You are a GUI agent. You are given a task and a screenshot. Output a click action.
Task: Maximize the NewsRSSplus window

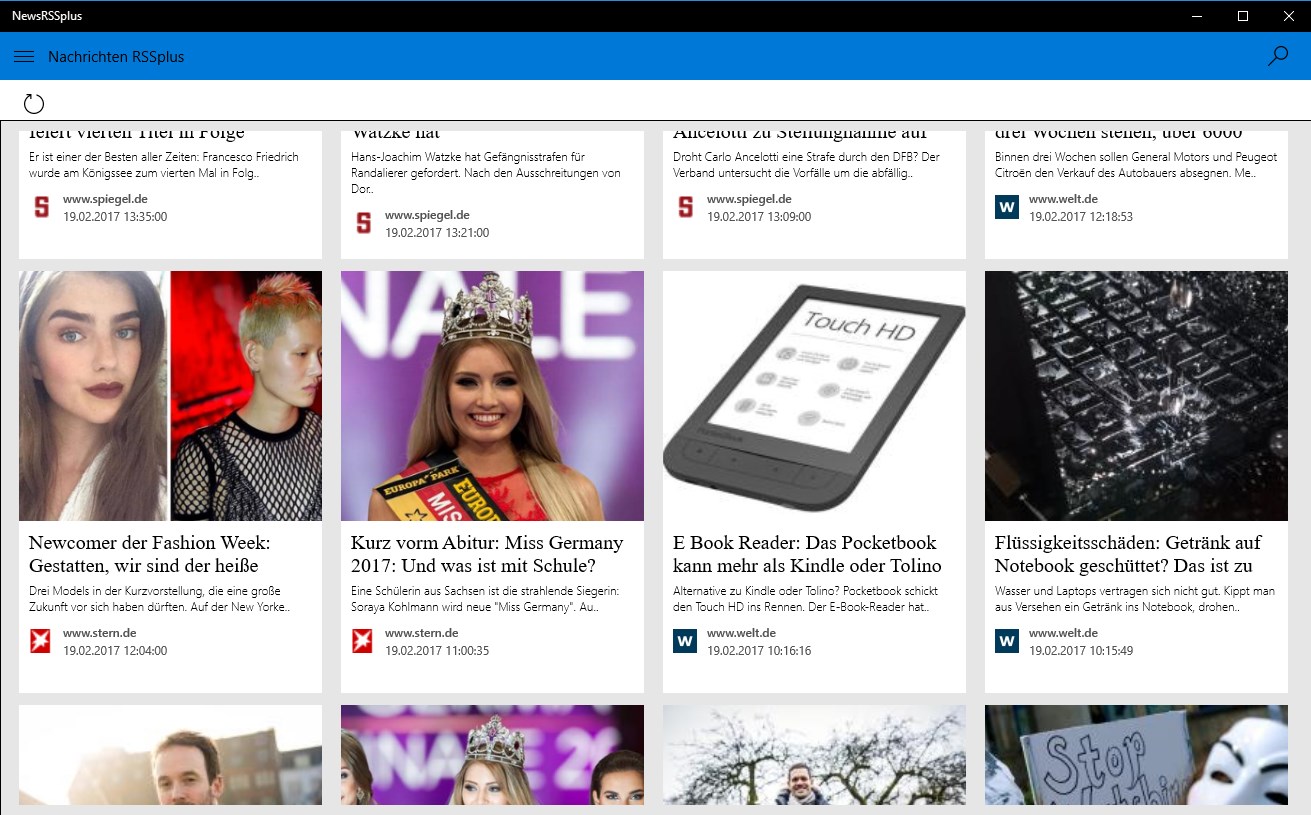[1243, 16]
